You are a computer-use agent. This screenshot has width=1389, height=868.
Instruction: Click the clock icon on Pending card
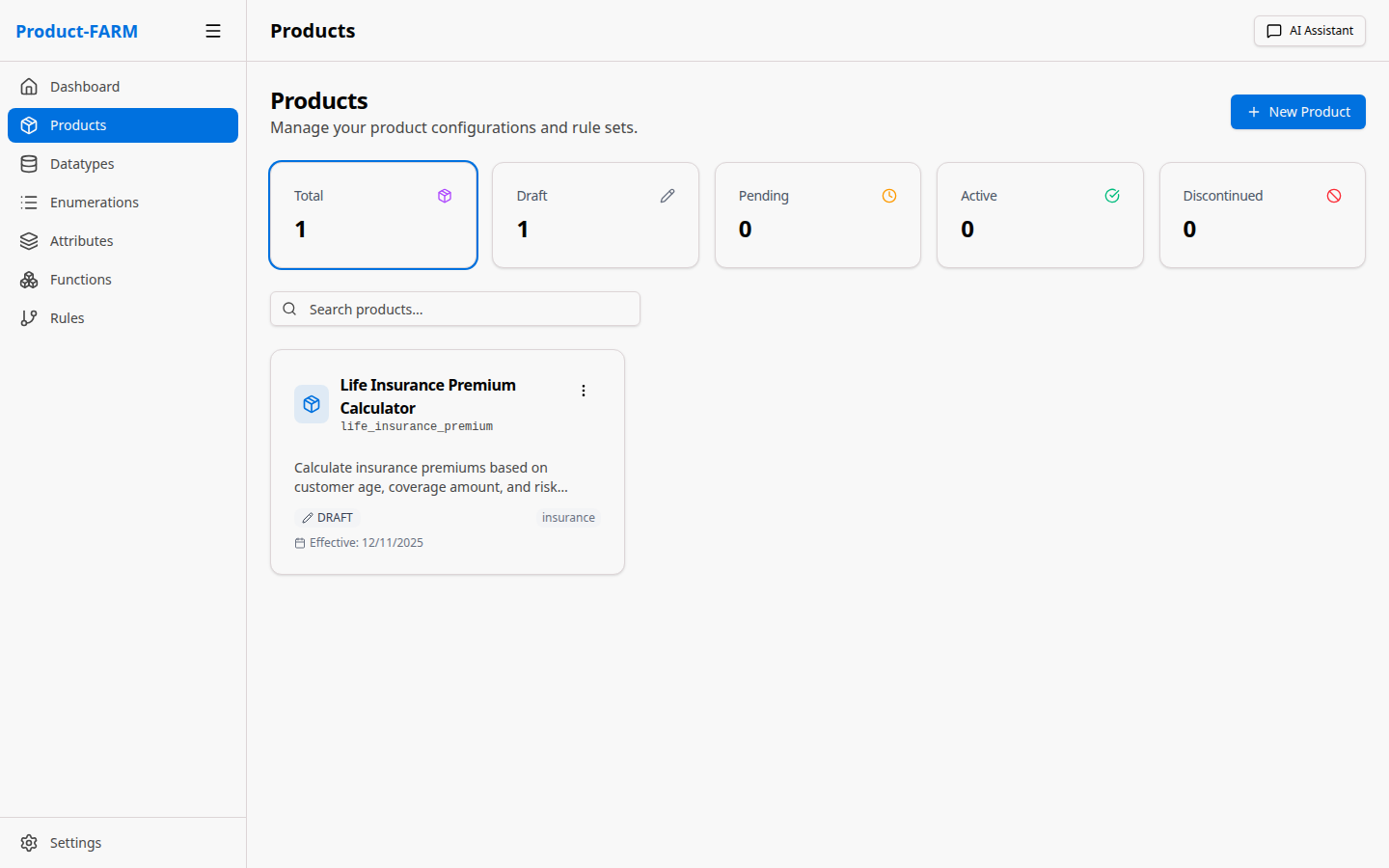[888, 195]
